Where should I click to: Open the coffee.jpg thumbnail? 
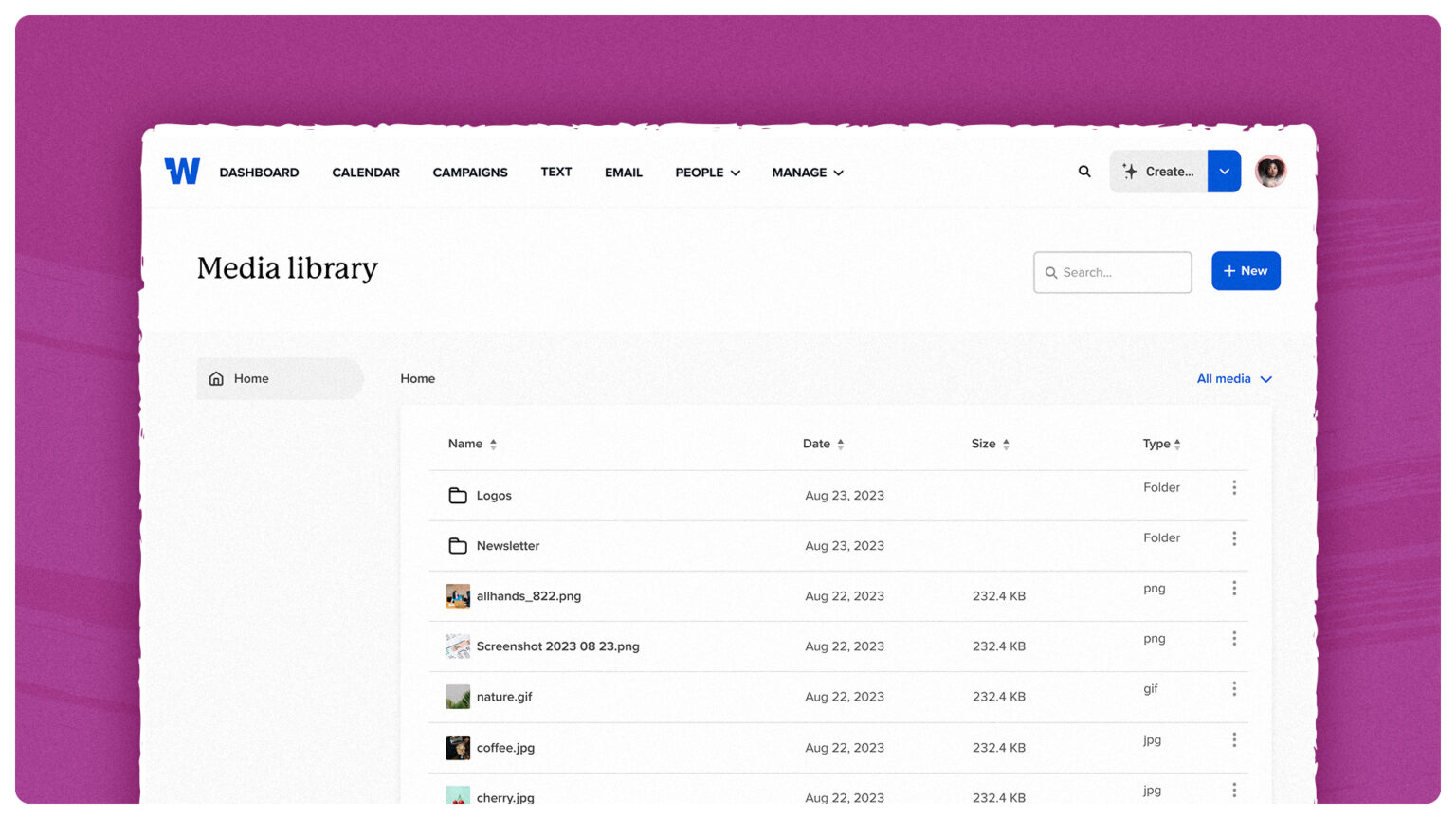[x=458, y=747]
